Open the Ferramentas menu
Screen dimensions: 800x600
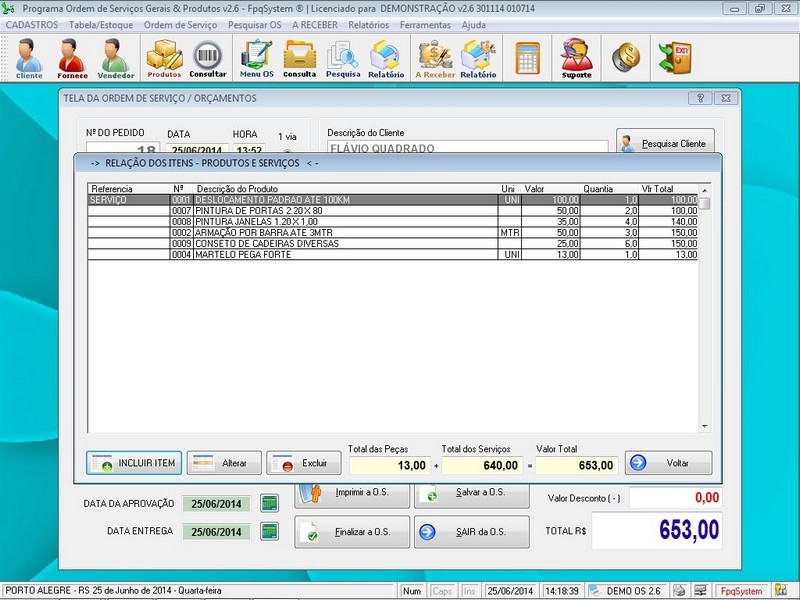pyautogui.click(x=428, y=24)
